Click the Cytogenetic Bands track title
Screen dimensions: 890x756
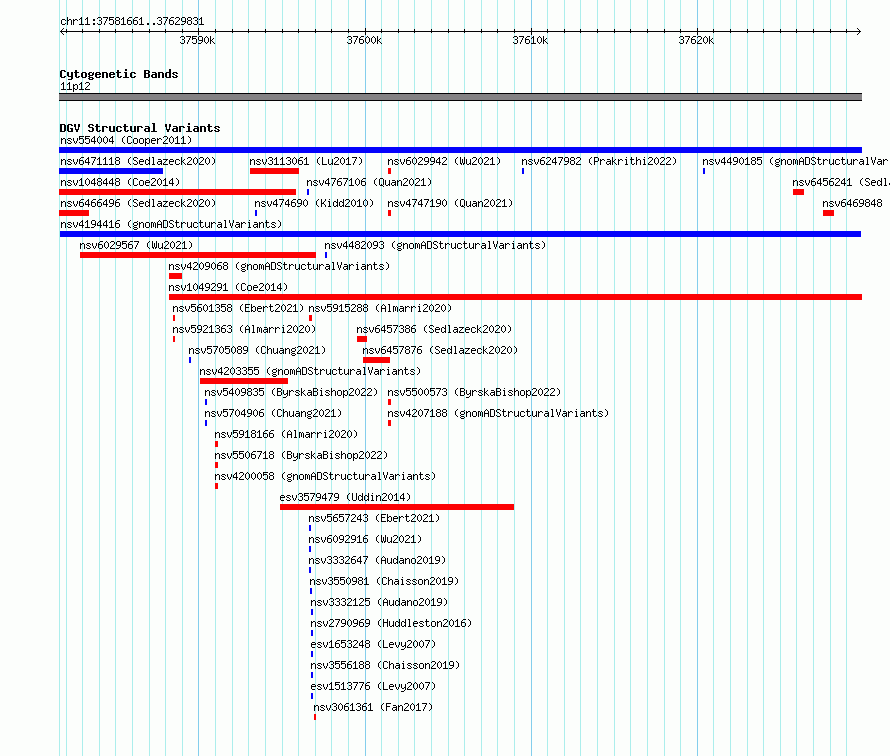coord(119,74)
